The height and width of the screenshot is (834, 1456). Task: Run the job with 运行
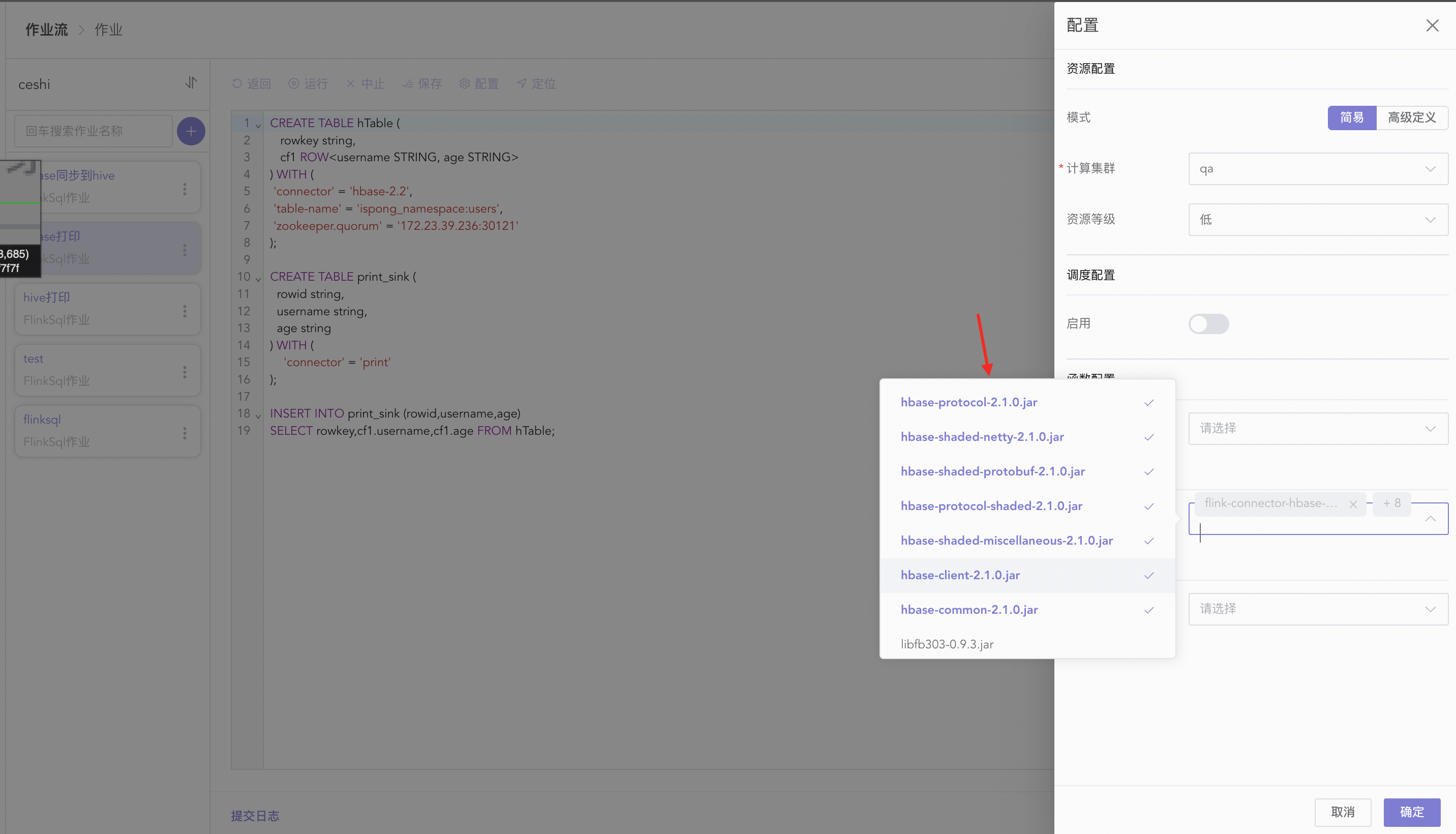click(308, 83)
